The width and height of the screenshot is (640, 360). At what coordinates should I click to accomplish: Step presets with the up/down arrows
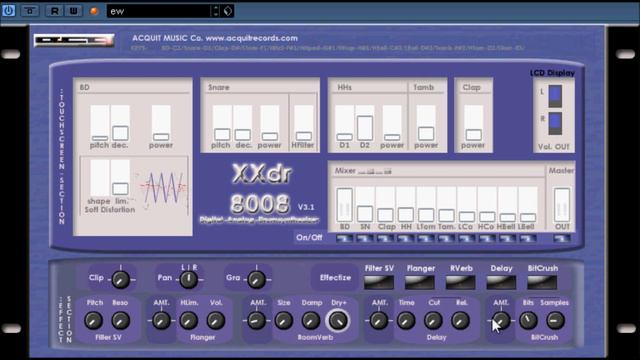[216, 11]
